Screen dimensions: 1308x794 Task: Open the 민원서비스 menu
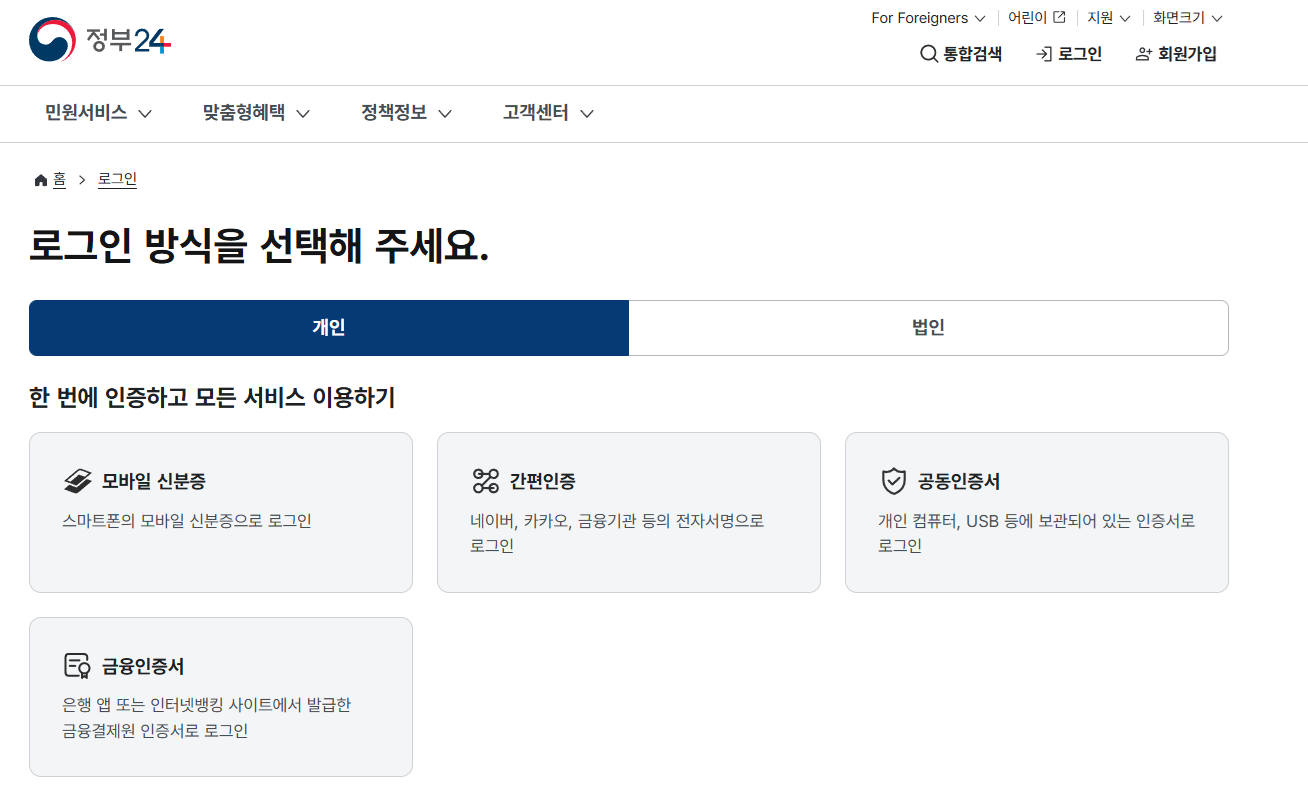tap(96, 113)
